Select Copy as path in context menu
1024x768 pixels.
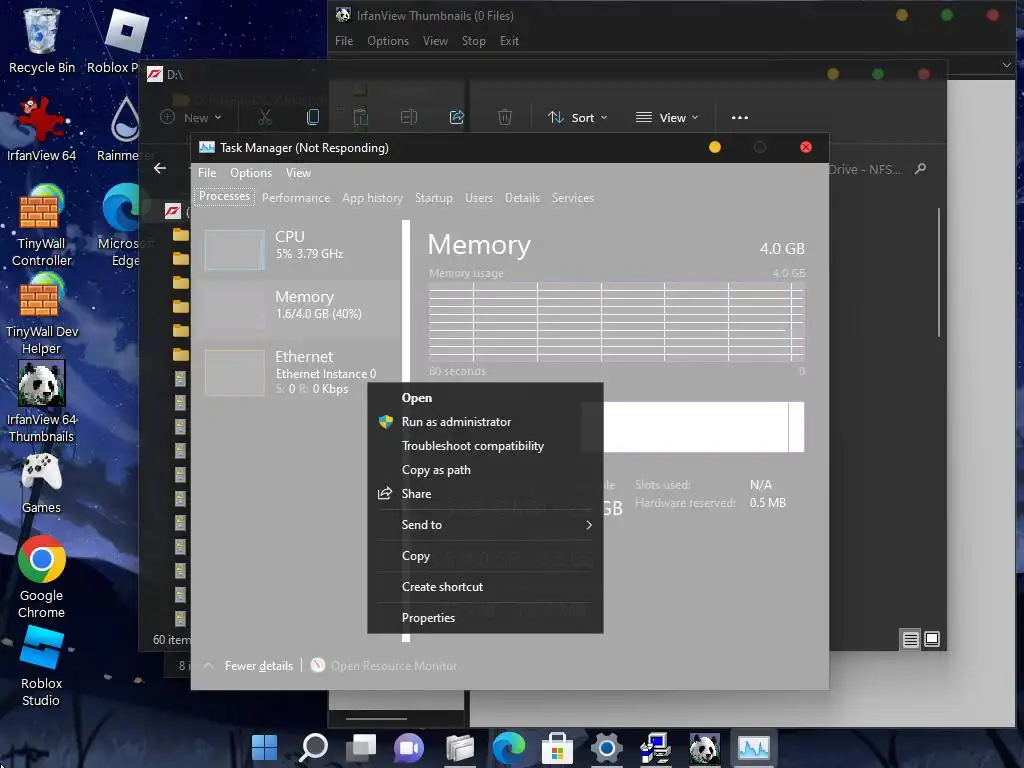(485, 470)
